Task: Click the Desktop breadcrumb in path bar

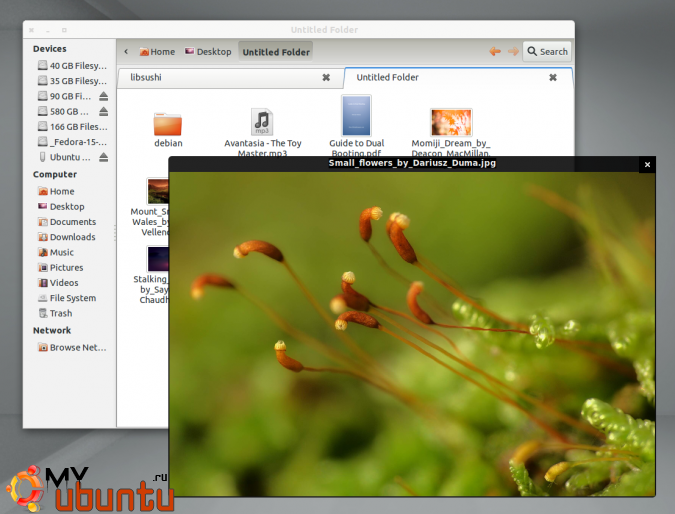Action: click(208, 52)
